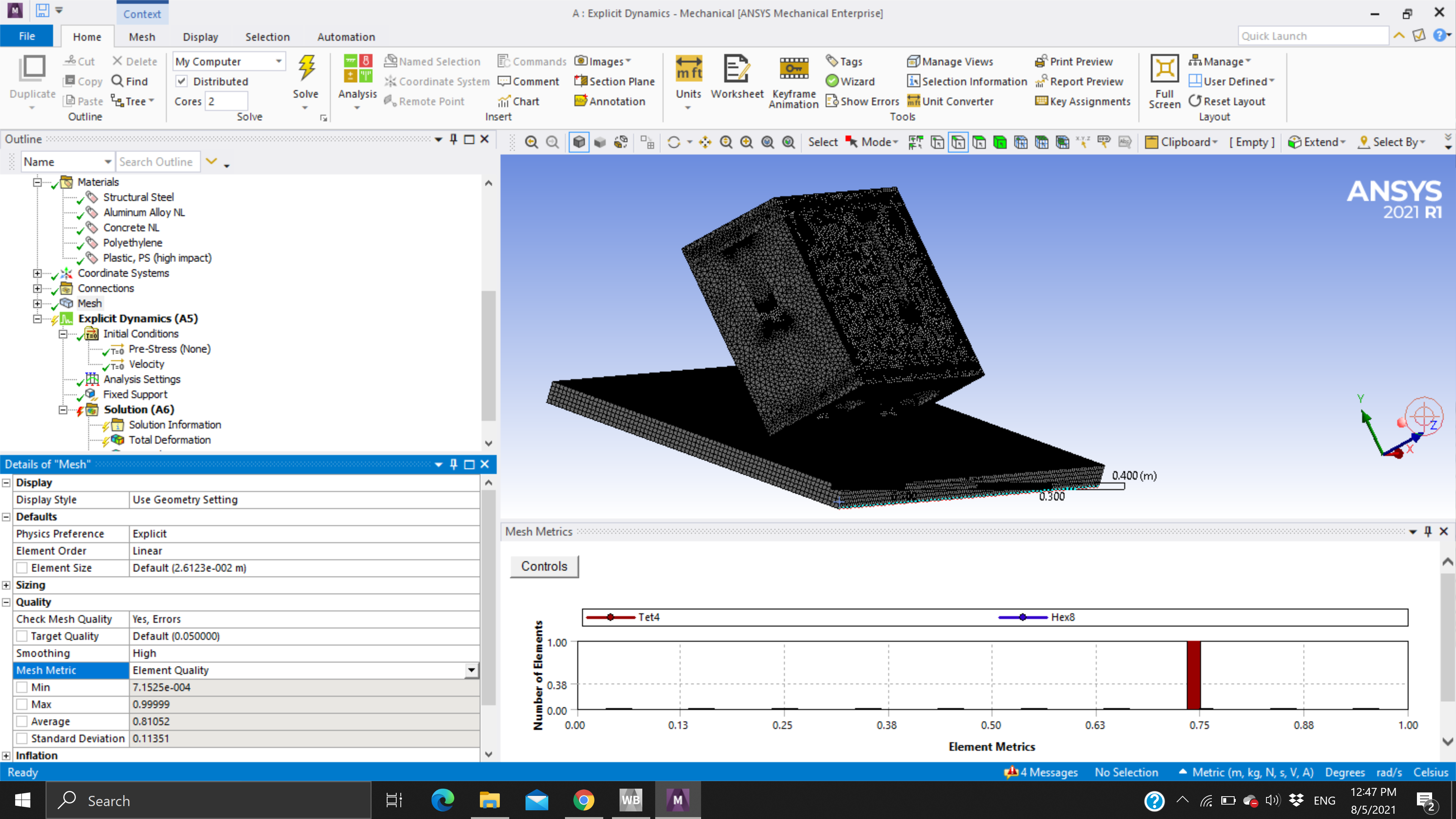The image size is (1456, 819).
Task: Uncheck the Distributed checkbox
Action: [x=182, y=82]
